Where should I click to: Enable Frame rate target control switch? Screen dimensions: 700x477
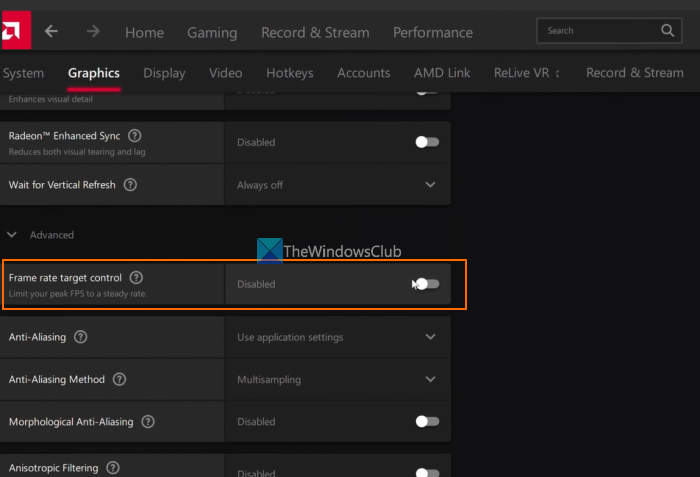click(x=427, y=284)
